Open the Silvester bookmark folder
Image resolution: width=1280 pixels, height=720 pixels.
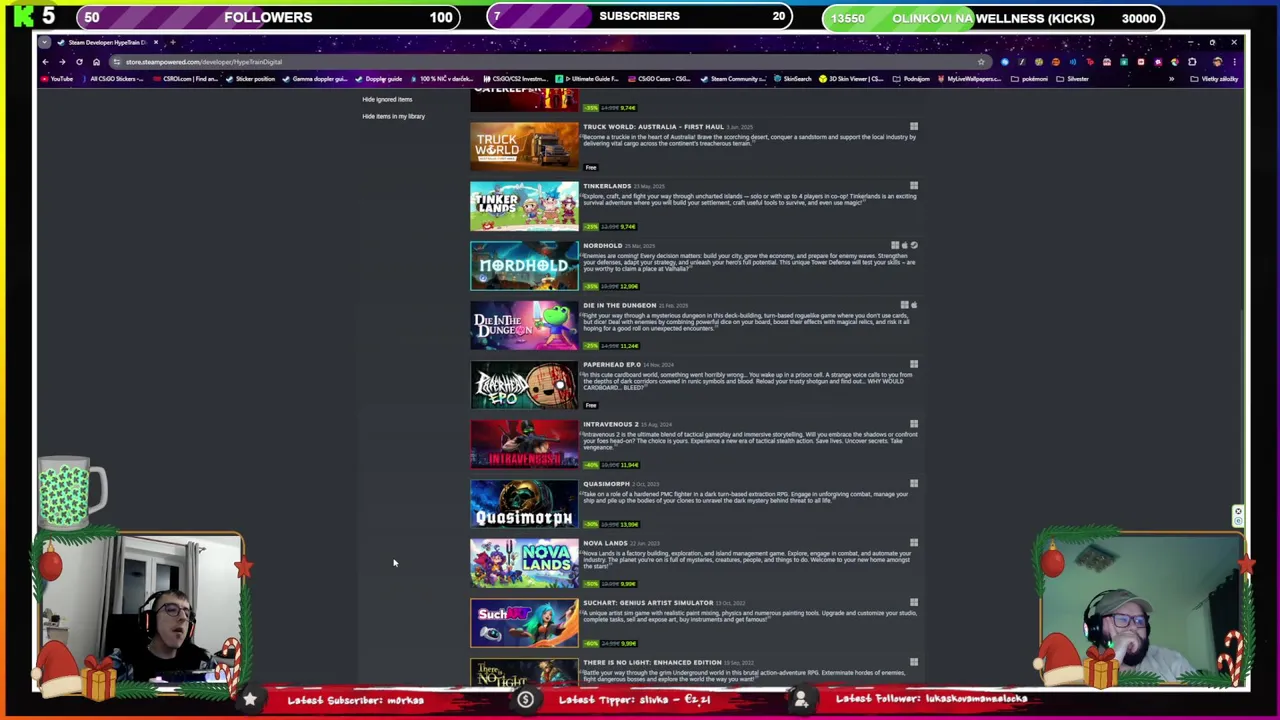tap(1072, 79)
